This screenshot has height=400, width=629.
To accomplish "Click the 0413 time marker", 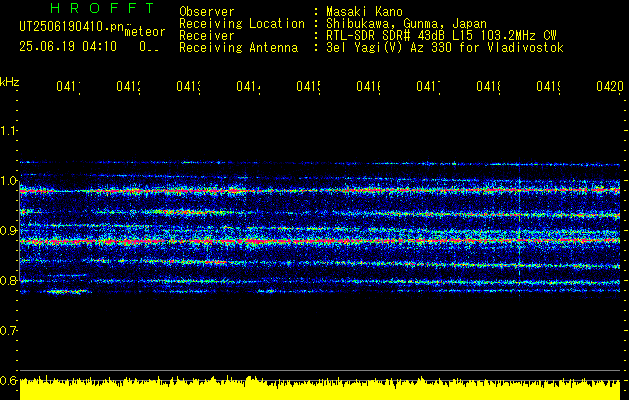I will (188, 86).
